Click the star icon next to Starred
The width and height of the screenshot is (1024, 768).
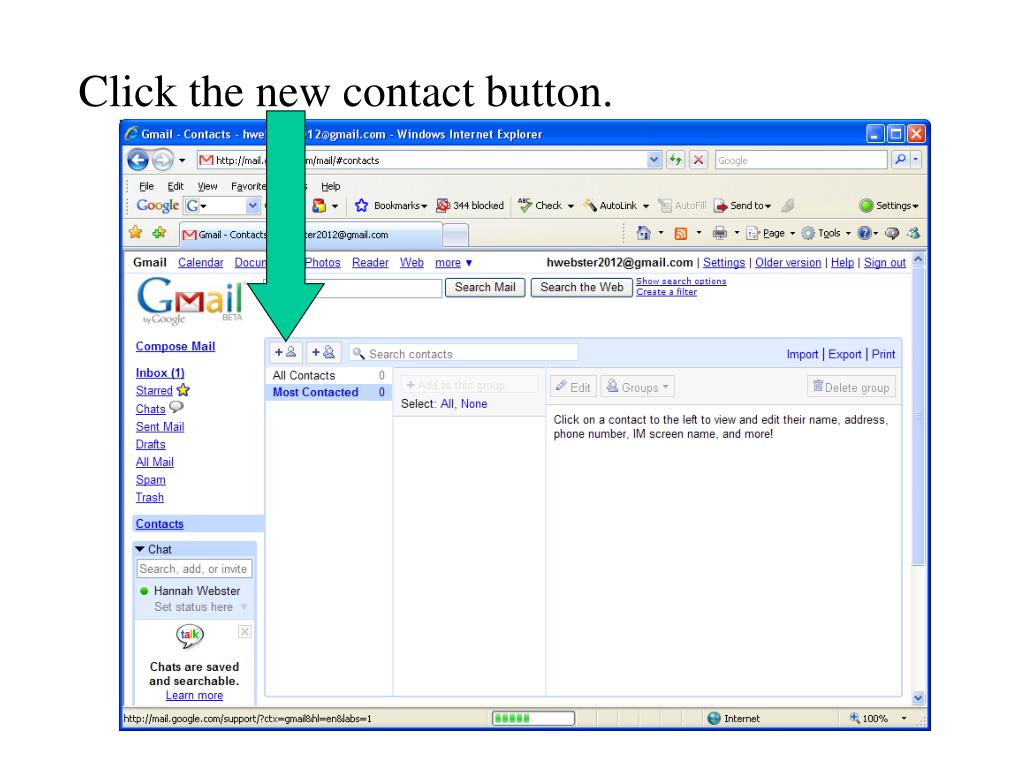pos(184,390)
